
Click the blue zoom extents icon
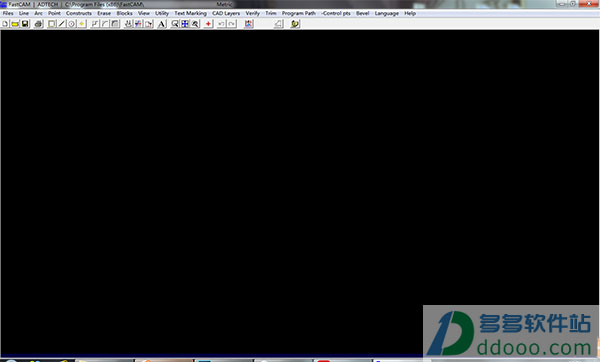(x=185, y=24)
